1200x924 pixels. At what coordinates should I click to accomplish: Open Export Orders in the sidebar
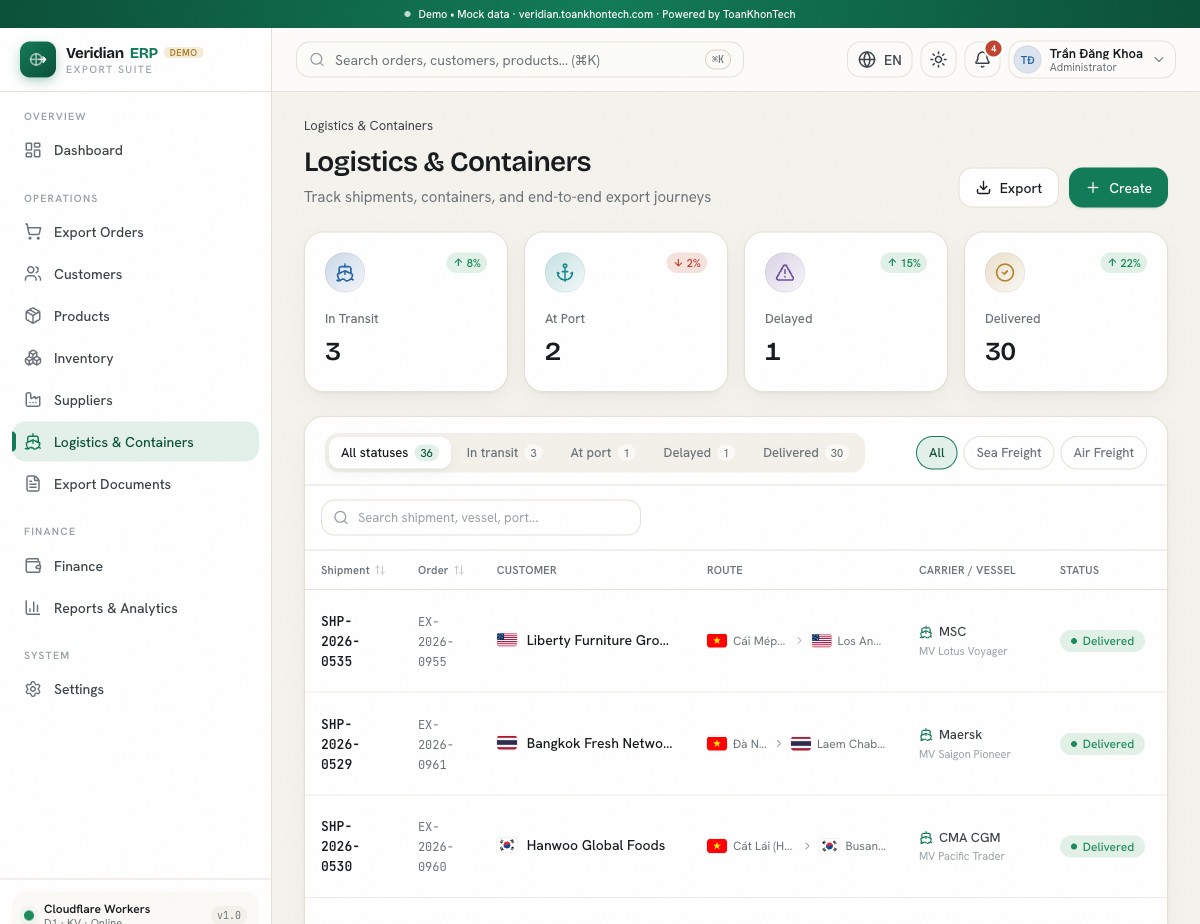pos(135,232)
